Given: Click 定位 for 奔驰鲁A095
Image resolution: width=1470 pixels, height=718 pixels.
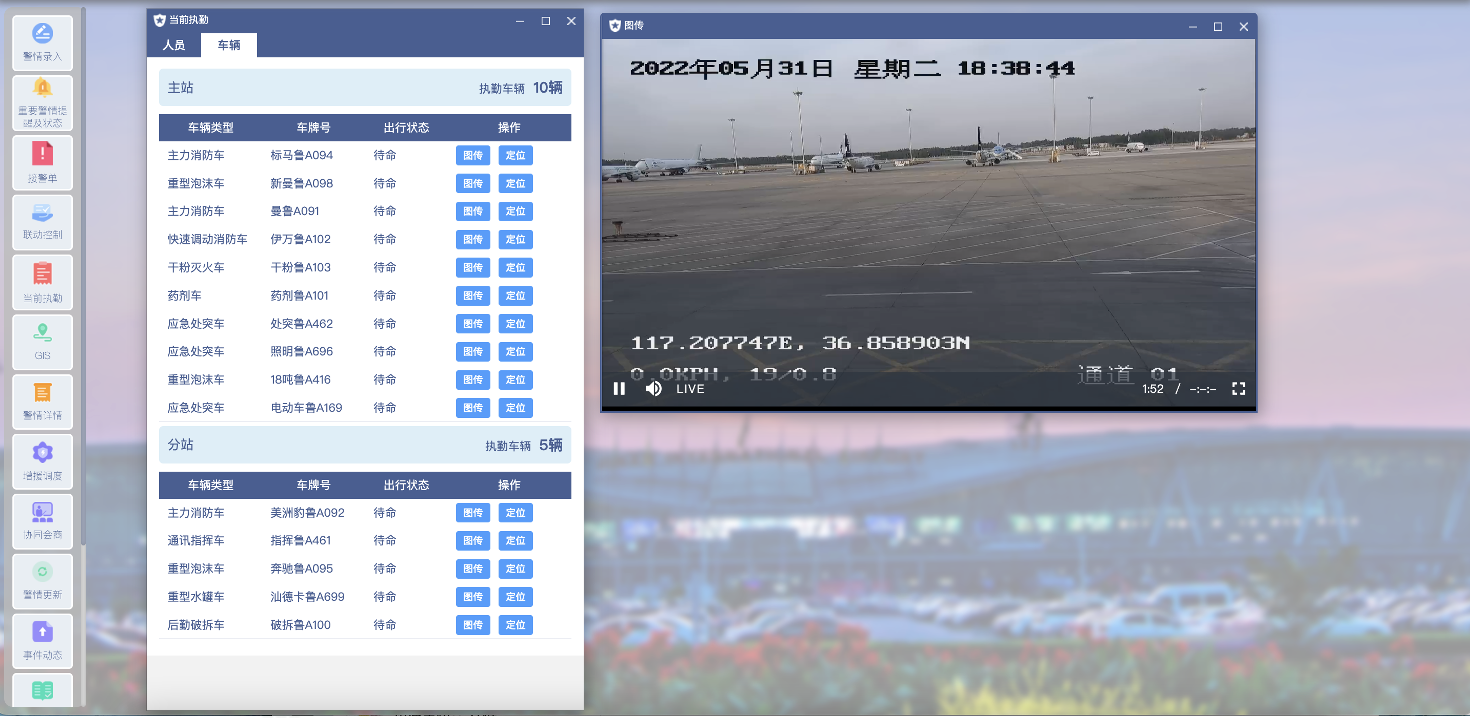Looking at the screenshot, I should pyautogui.click(x=516, y=569).
